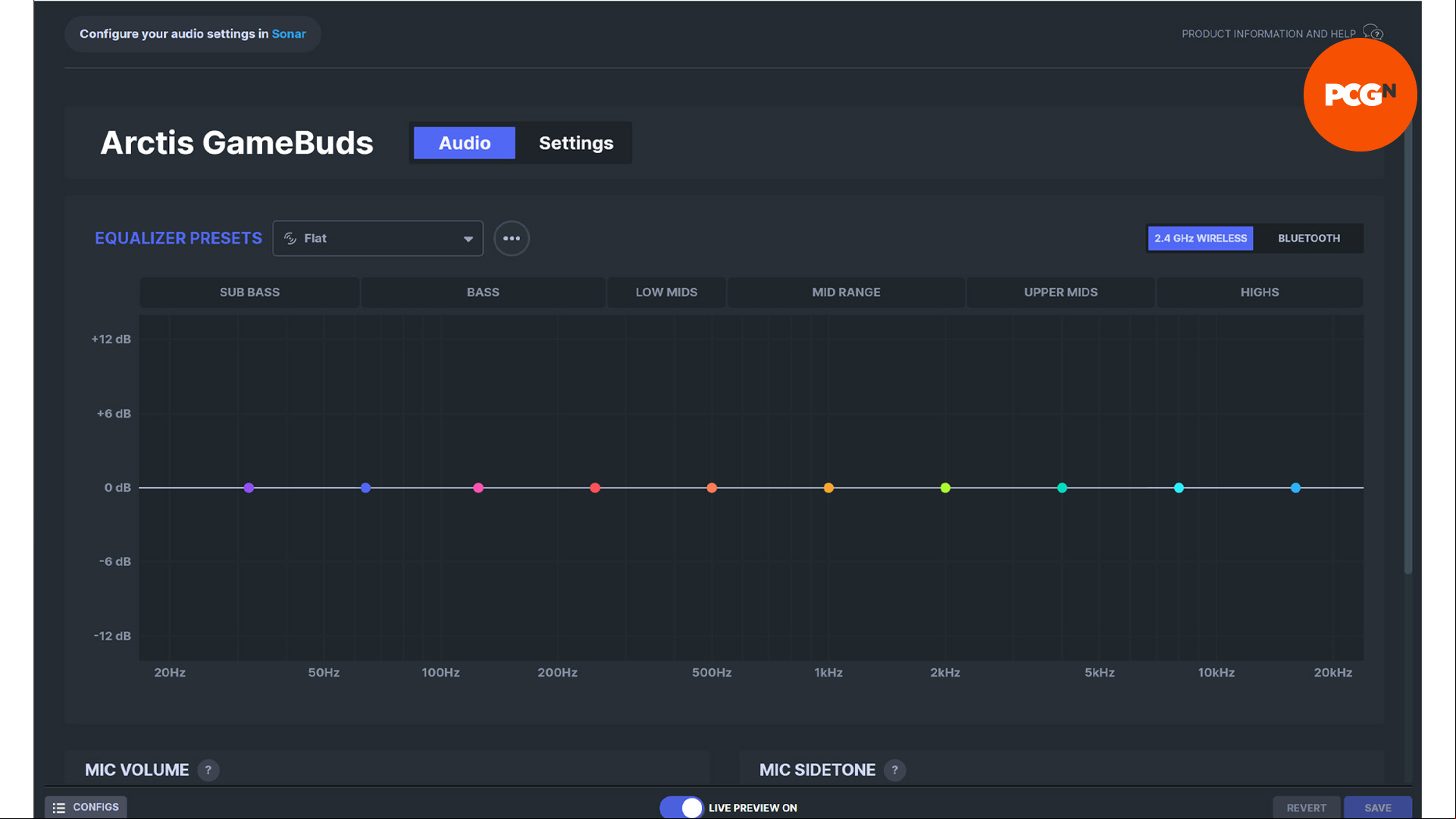Select the pink EQ point near 125Hz
The width and height of the screenshot is (1456, 819).
tap(478, 488)
